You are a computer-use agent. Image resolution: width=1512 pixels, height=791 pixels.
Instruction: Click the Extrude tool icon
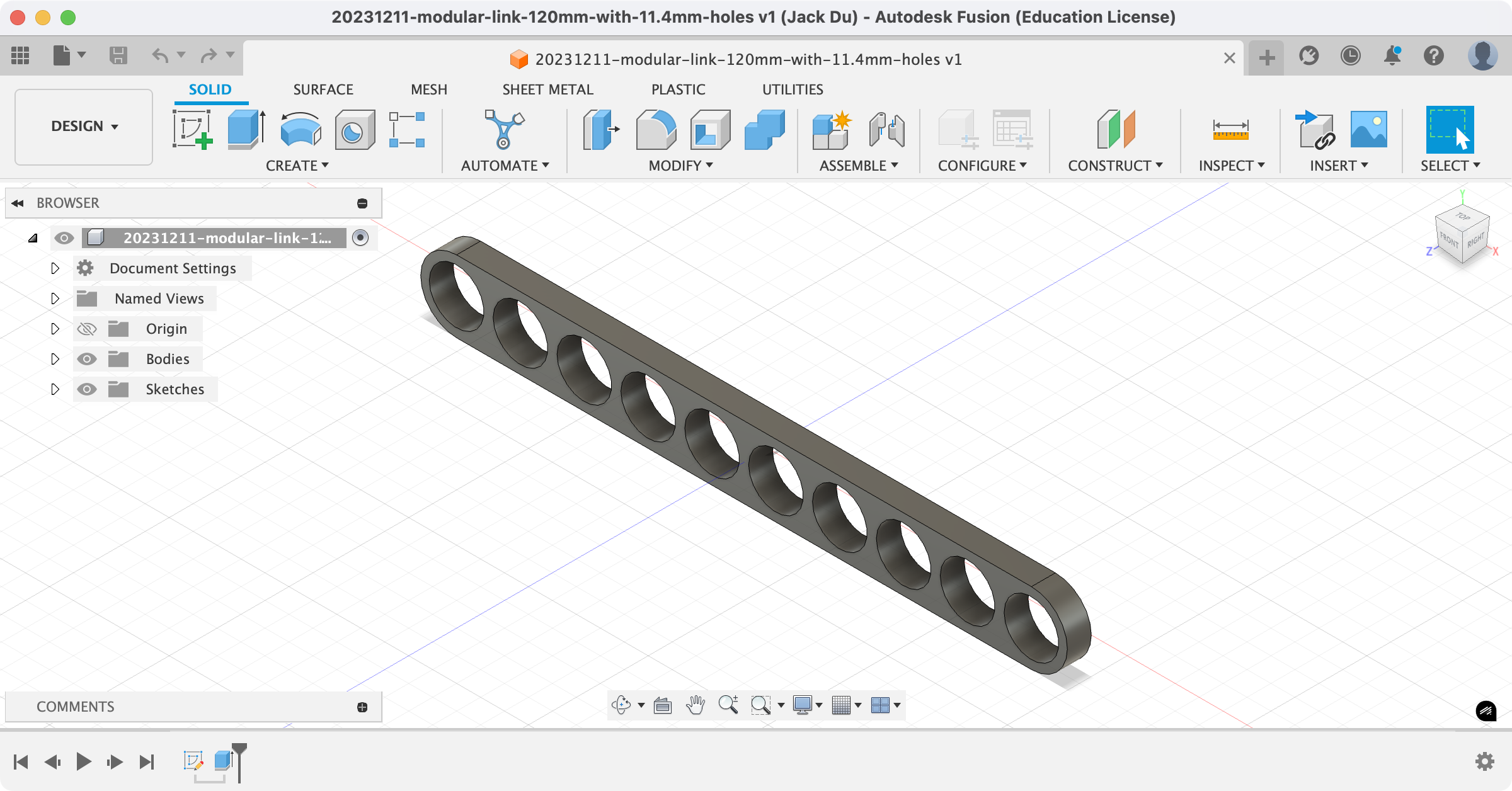[x=246, y=129]
